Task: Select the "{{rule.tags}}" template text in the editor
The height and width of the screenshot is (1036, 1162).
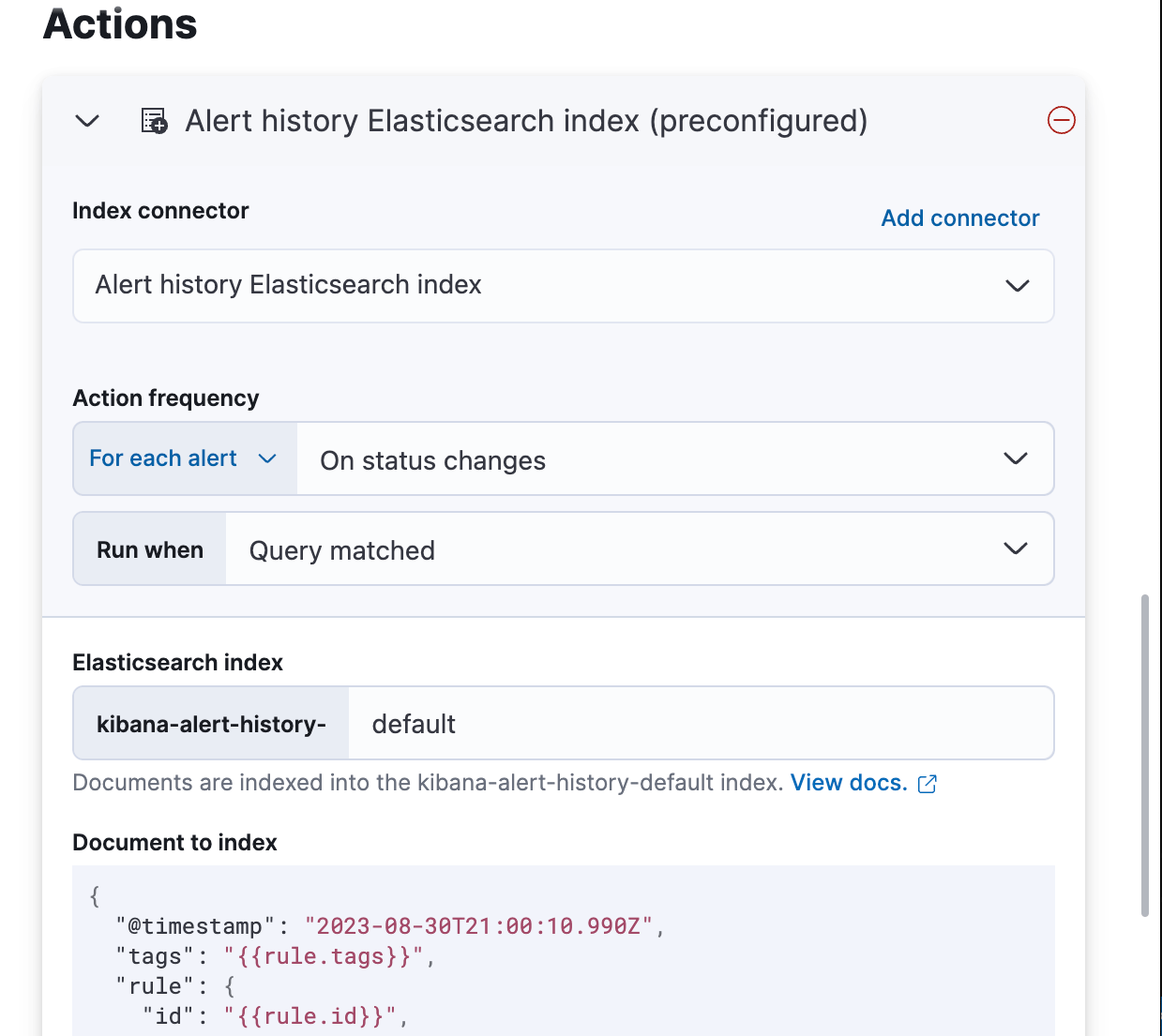Action: [324, 955]
